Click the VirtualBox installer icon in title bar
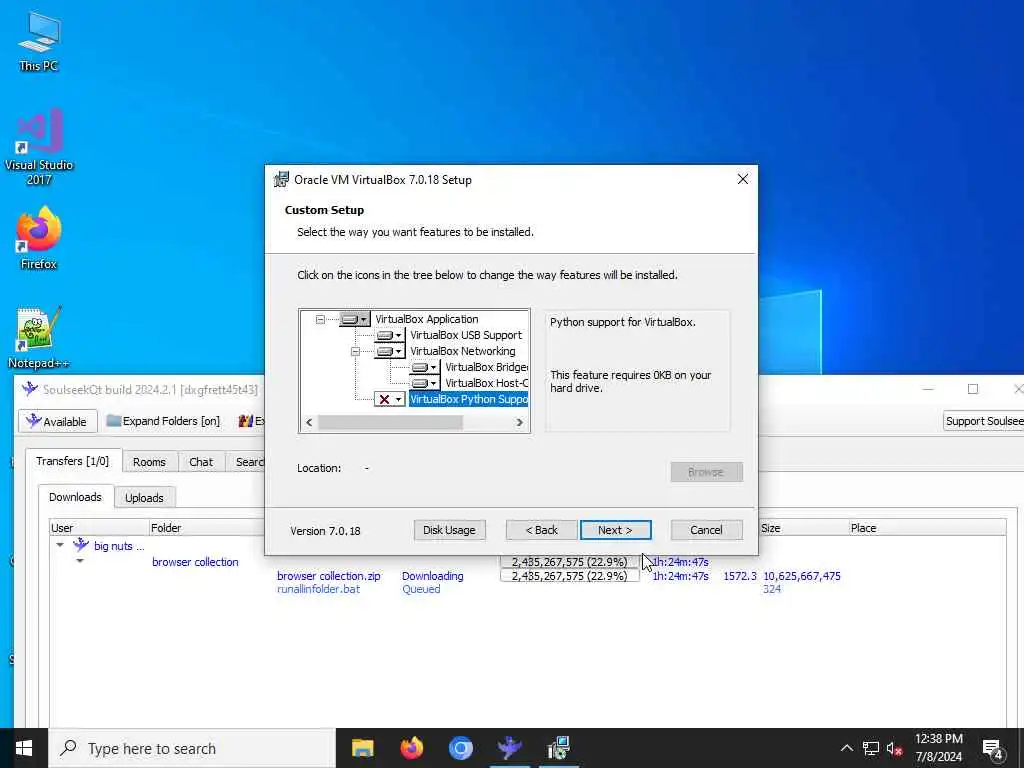 [281, 180]
